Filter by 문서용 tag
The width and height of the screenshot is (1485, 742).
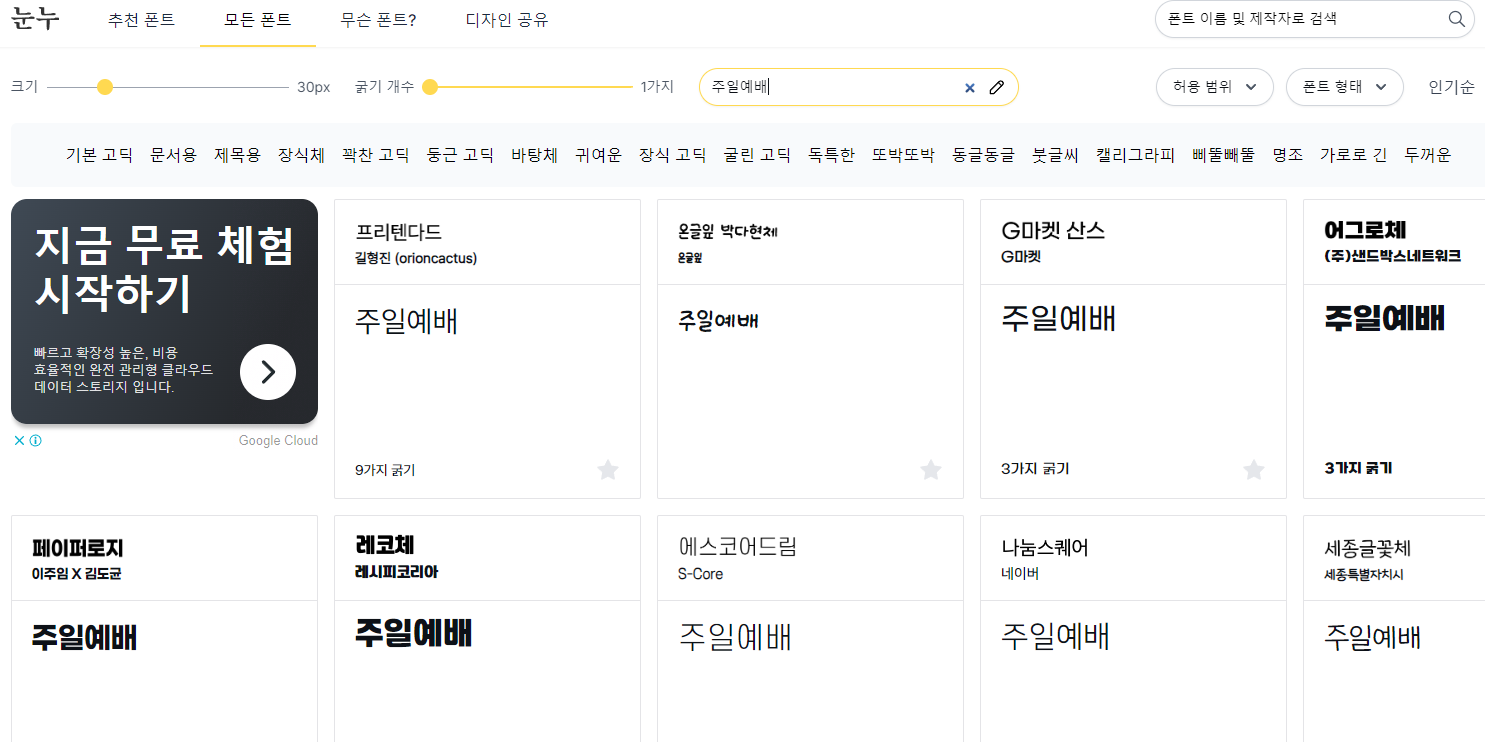pos(173,155)
